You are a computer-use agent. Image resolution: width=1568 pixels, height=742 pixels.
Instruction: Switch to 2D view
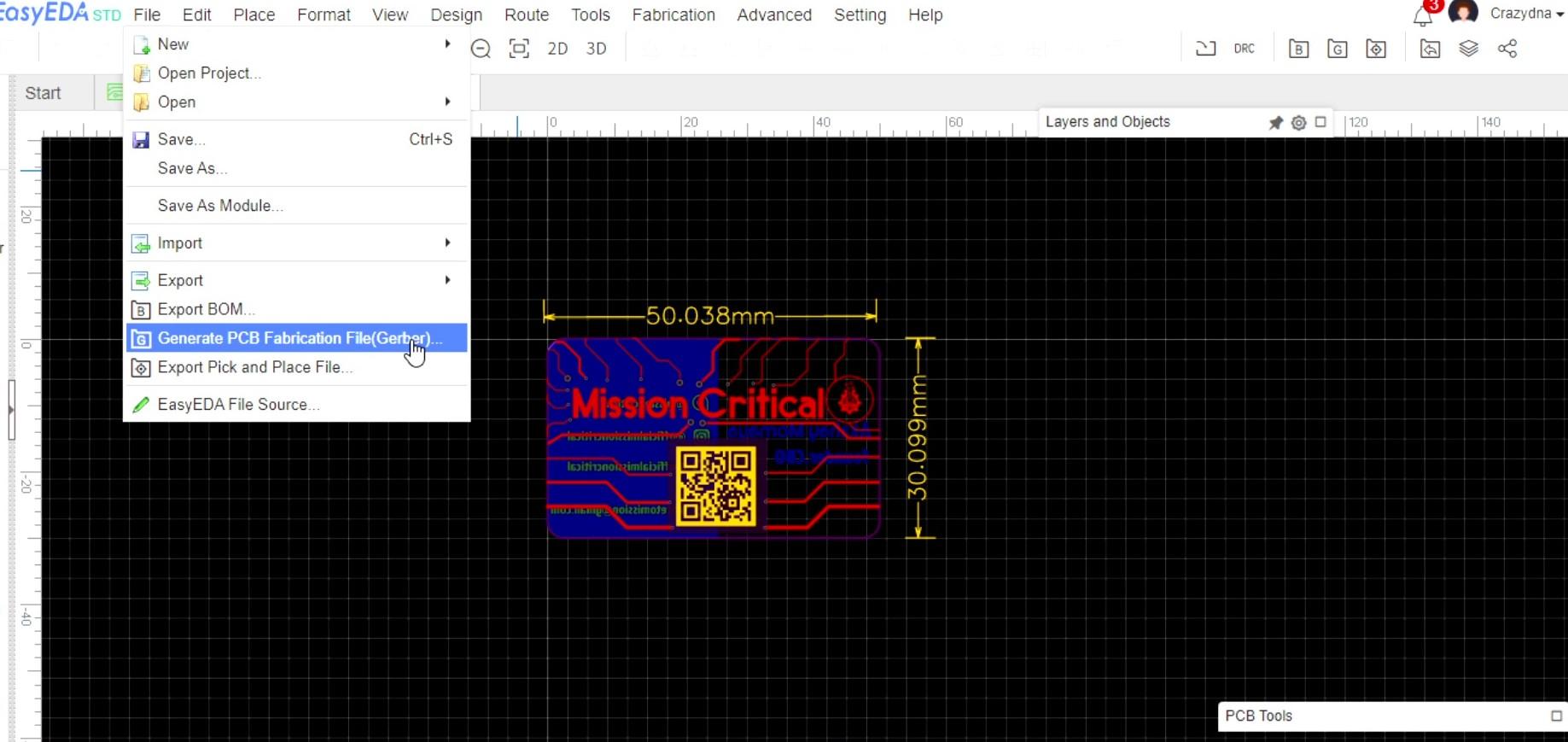557,49
